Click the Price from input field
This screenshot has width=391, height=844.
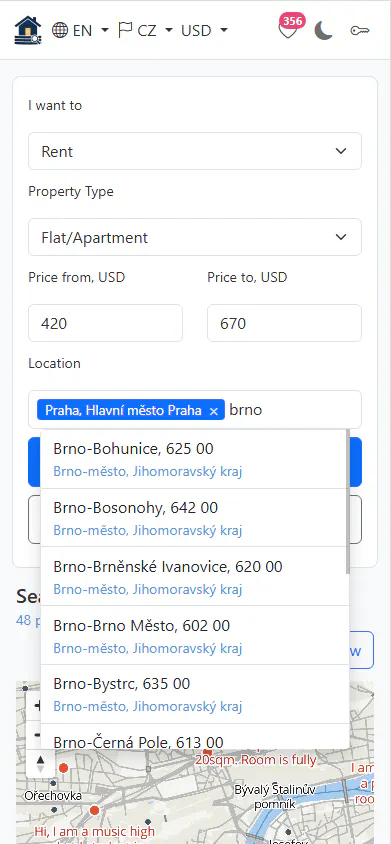pos(106,323)
